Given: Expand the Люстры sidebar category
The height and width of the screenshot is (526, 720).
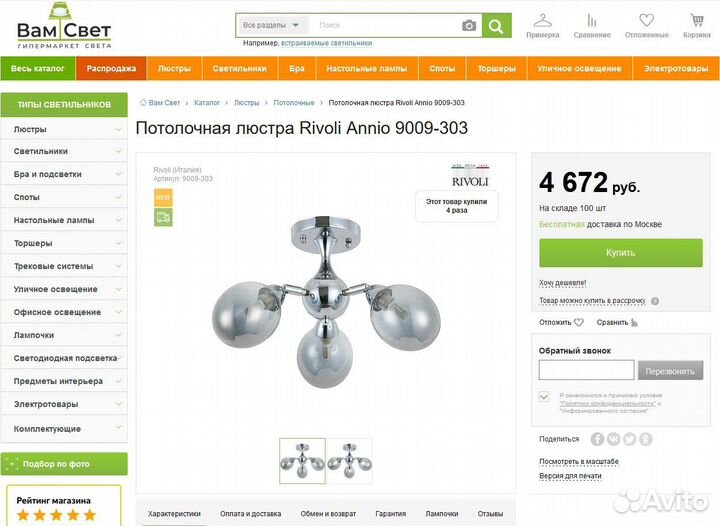Looking at the screenshot, I should (x=64, y=129).
